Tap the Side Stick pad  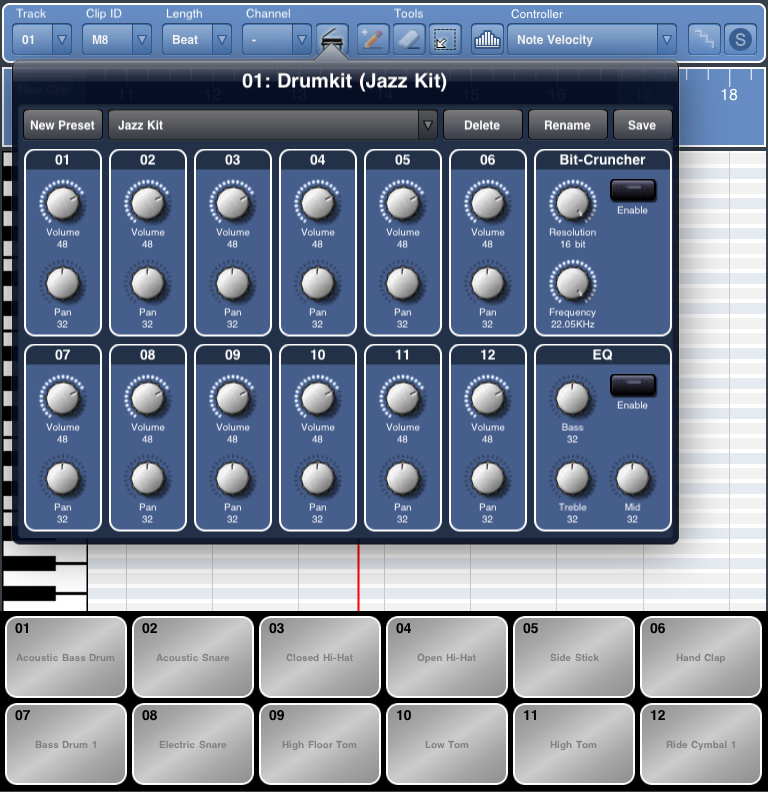click(x=573, y=657)
